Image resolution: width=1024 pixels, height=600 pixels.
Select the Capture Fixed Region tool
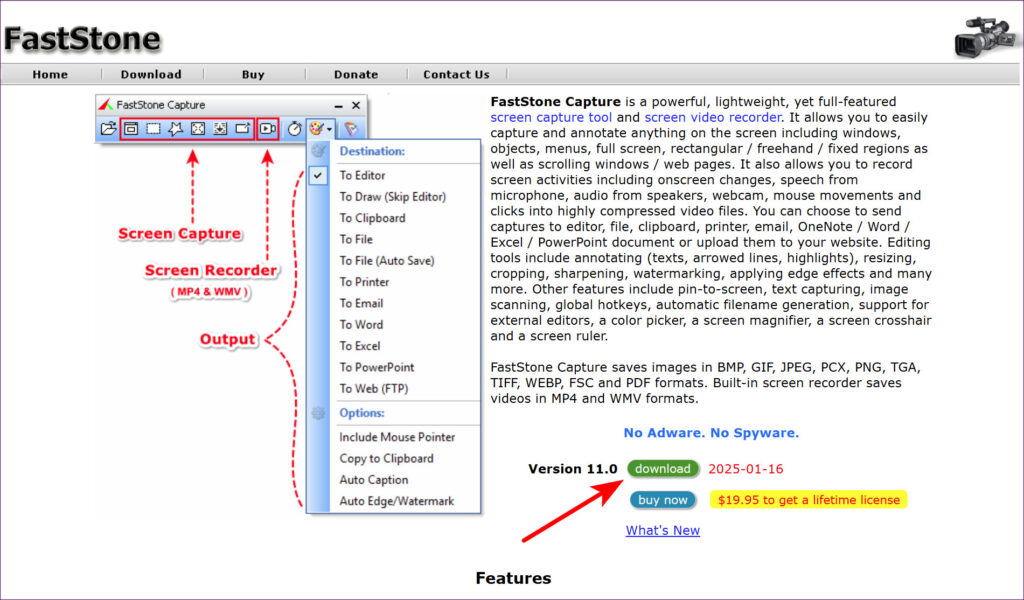(242, 129)
